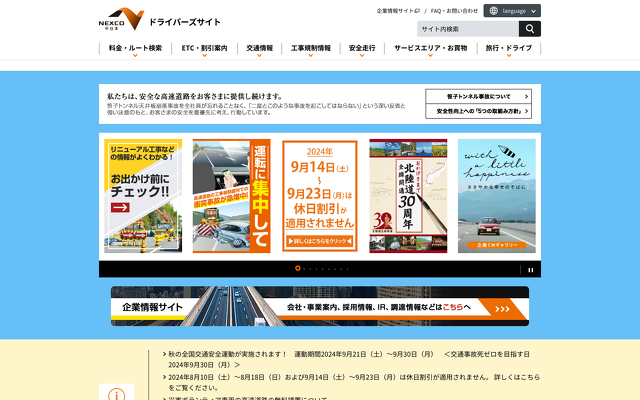This screenshot has height=400, width=640.
Task: Click the globe icon in language selector
Action: coord(494,11)
